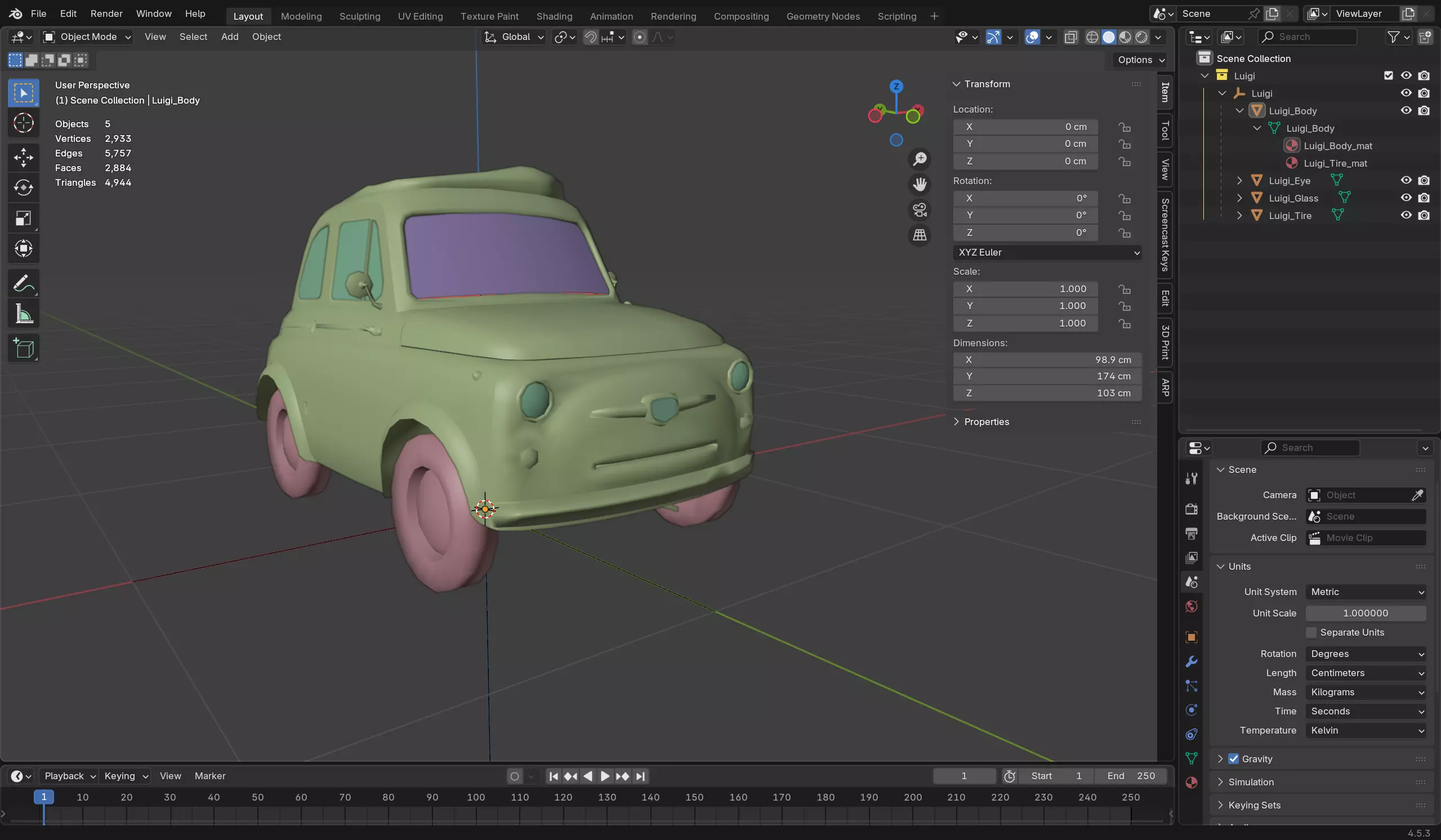Click the camera eyedropper icon

pos(1417,495)
